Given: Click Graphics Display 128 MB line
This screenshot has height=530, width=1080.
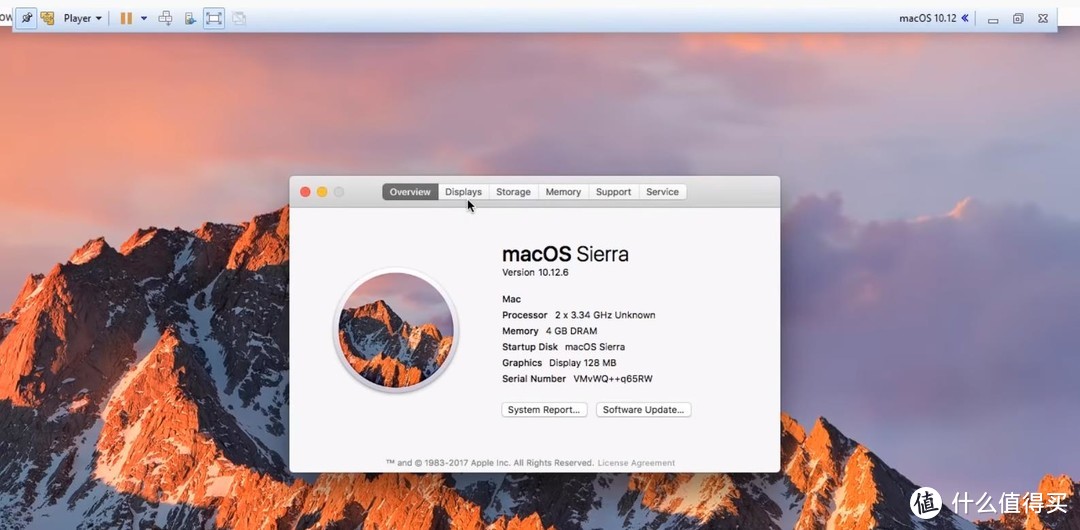Looking at the screenshot, I should 559,363.
